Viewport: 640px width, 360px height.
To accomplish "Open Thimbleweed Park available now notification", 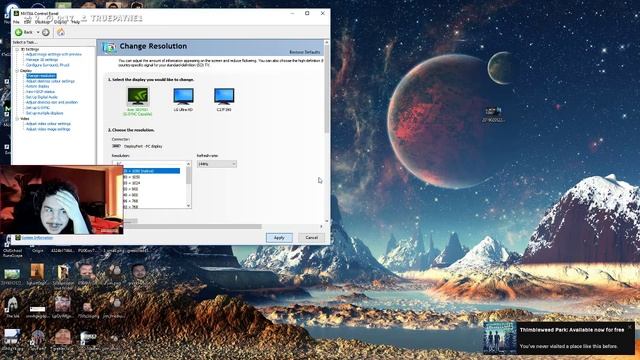I will [x=572, y=330].
